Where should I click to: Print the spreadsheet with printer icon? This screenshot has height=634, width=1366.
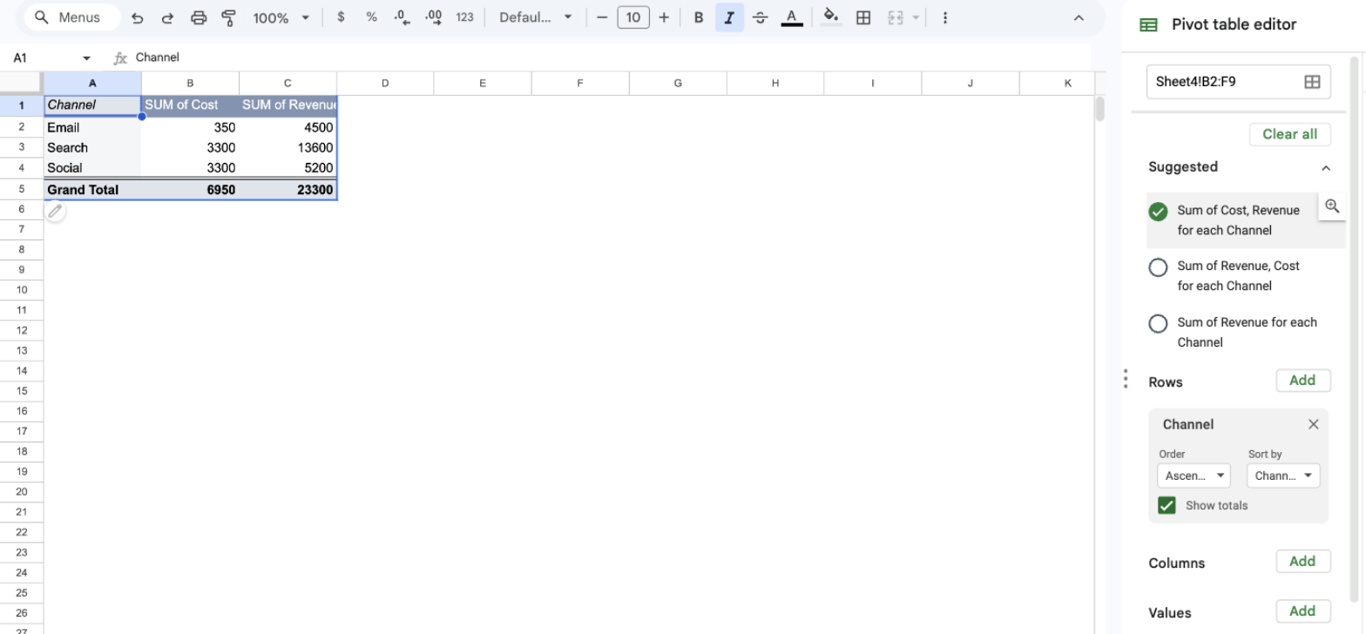198,18
